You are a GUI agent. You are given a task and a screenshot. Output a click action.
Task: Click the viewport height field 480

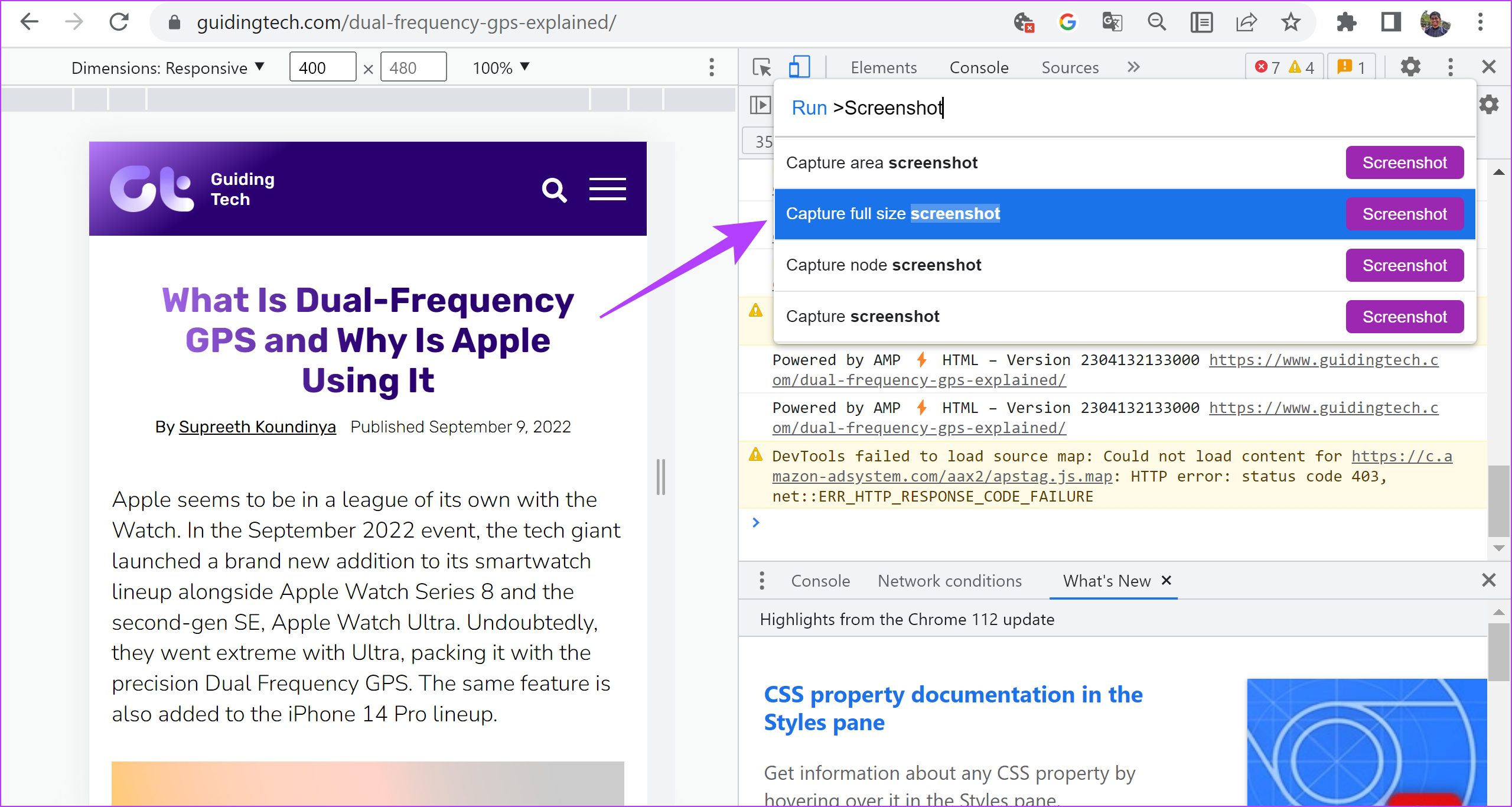pos(413,67)
